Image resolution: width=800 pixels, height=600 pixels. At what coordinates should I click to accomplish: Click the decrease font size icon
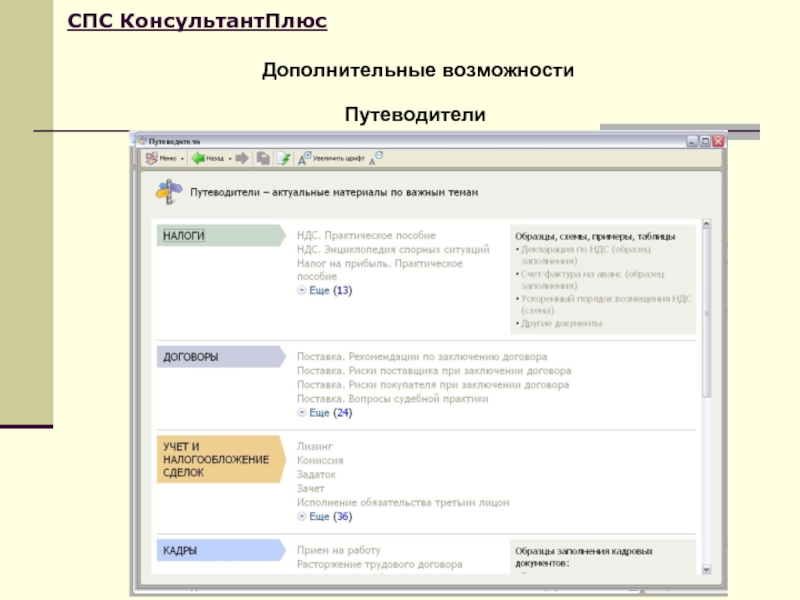(376, 158)
